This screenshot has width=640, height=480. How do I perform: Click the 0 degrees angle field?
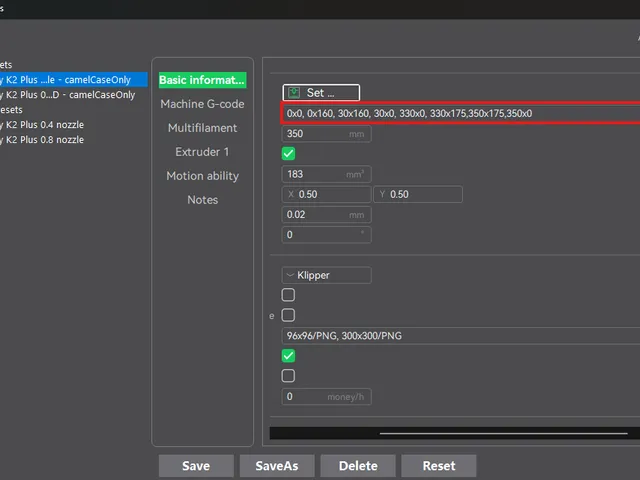tap(326, 235)
